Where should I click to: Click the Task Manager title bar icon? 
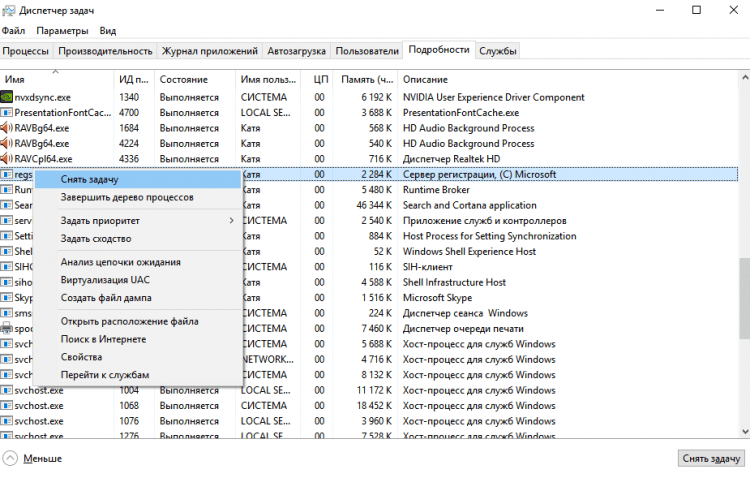[8, 10]
